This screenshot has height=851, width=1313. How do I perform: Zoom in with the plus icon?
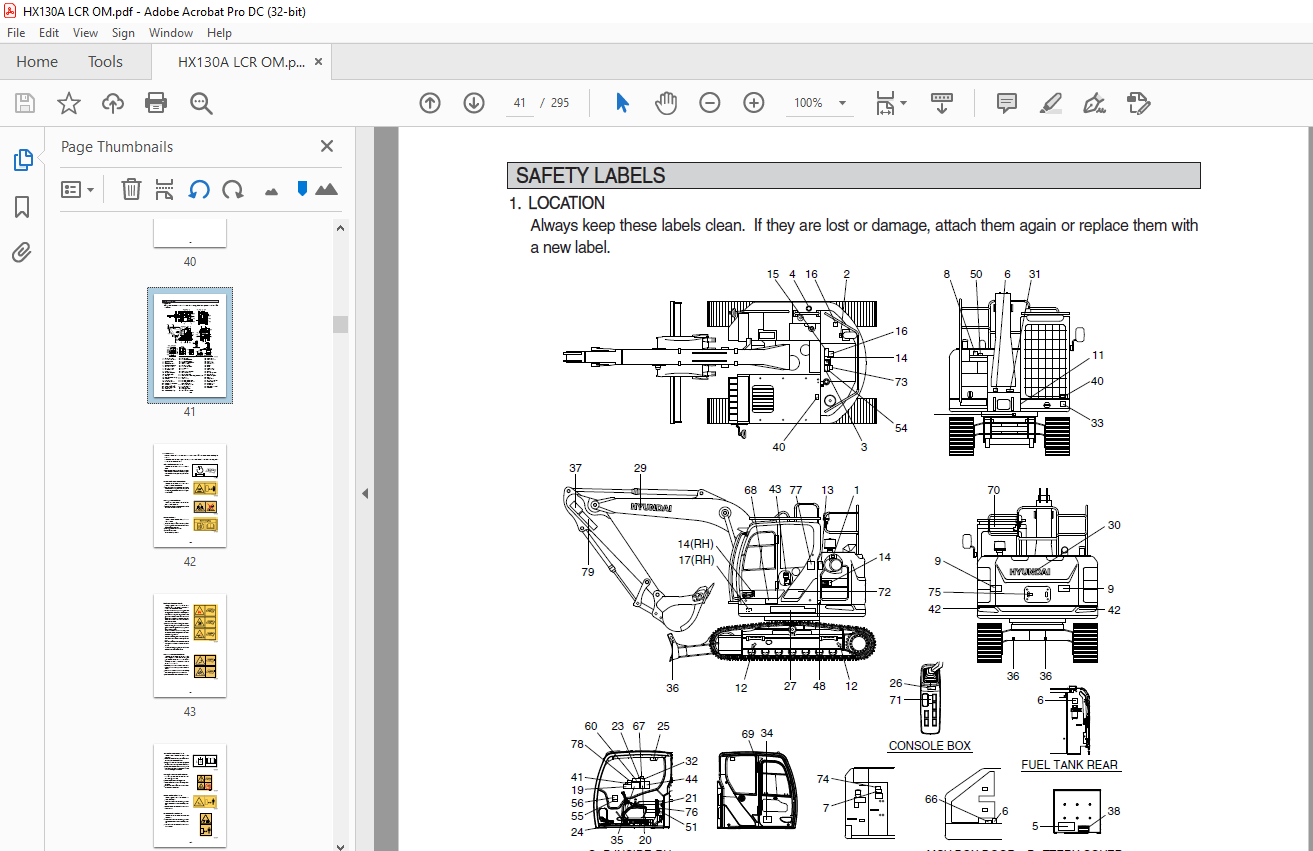coord(754,103)
